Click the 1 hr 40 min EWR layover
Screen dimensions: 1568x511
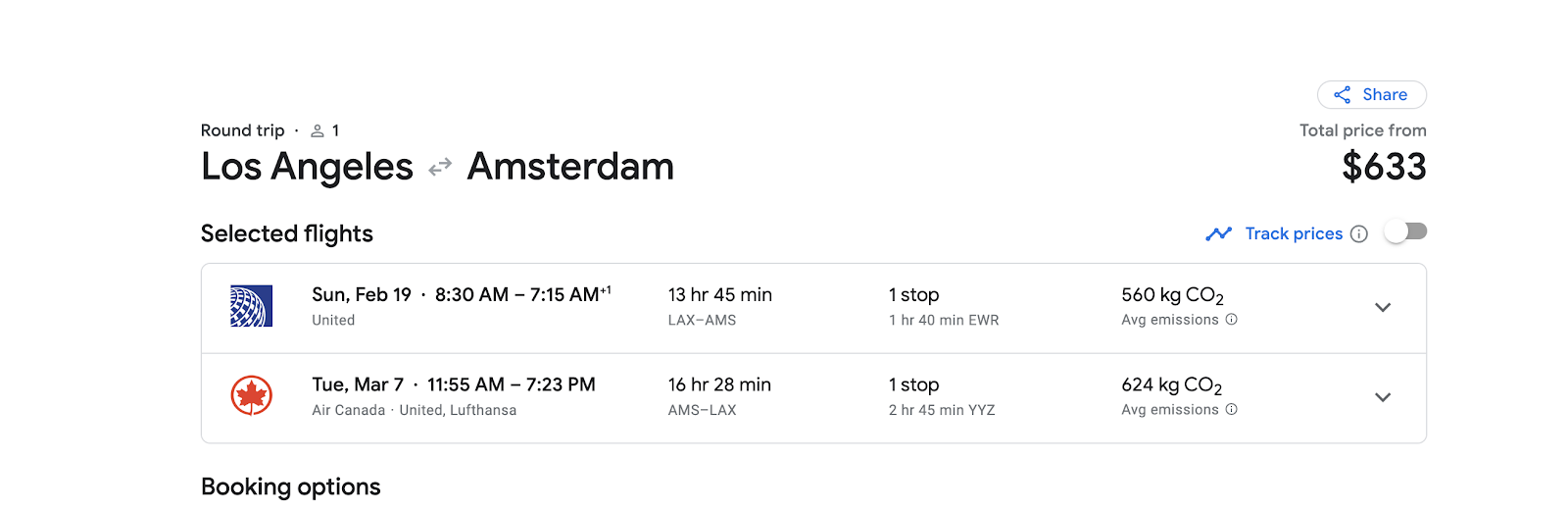pos(944,320)
